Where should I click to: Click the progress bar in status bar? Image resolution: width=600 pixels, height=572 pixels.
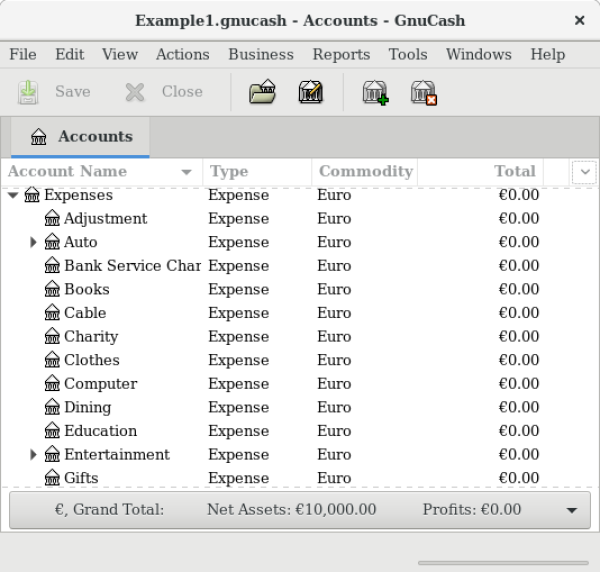pyautogui.click(x=502, y=562)
